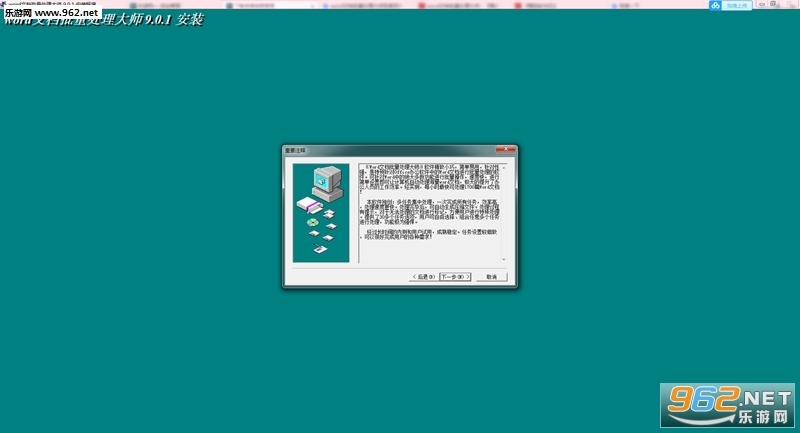Click the scroll down arrow in notes box
Image resolution: width=800 pixels, height=433 pixels.
coord(504,260)
